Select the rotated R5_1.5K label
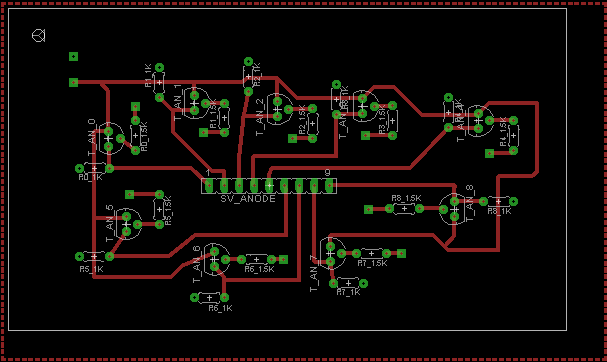 click(168, 211)
